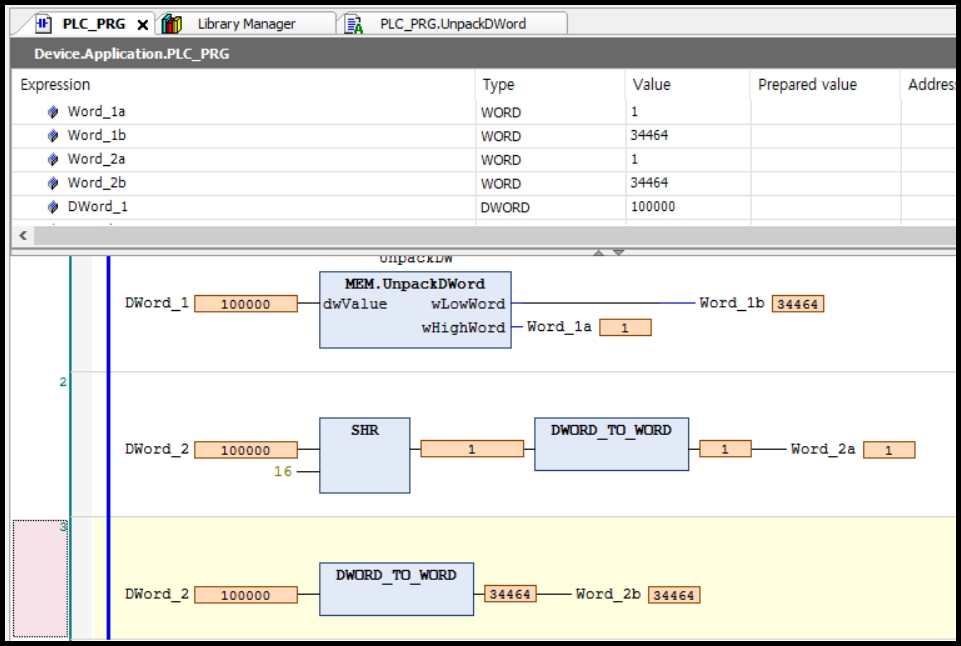Select the Word_2b variable icon
961x646 pixels.
point(53,183)
